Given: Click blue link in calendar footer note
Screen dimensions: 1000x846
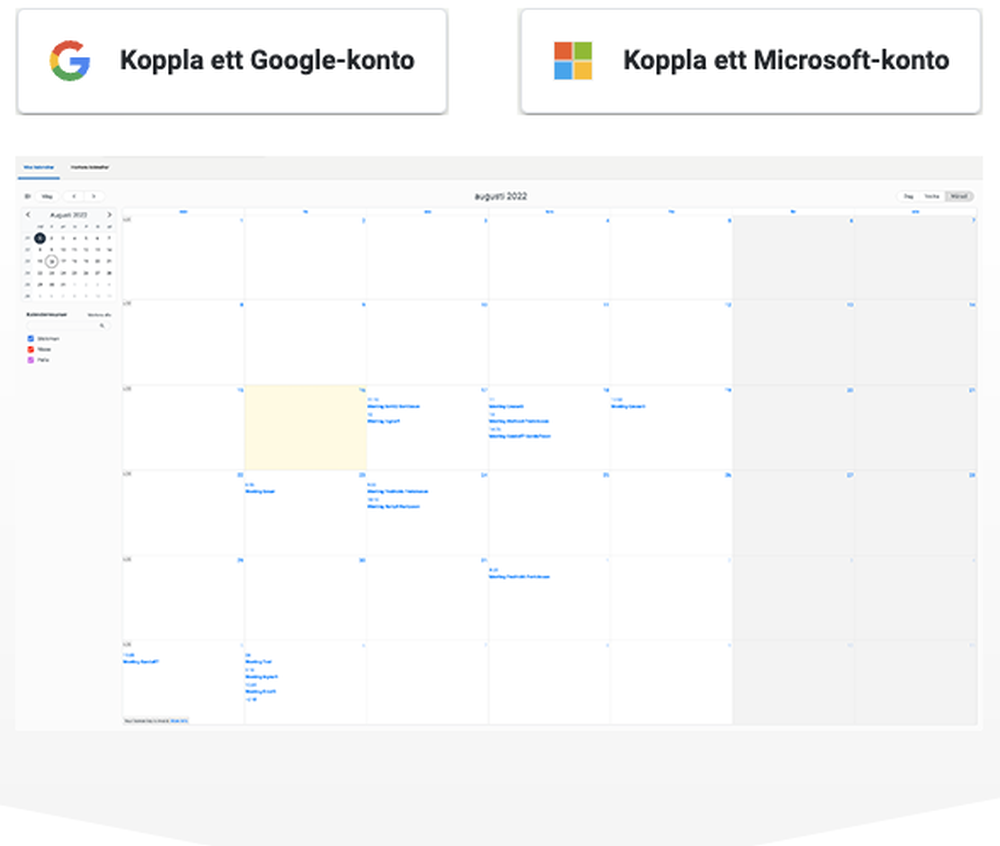Looking at the screenshot, I should click(179, 721).
